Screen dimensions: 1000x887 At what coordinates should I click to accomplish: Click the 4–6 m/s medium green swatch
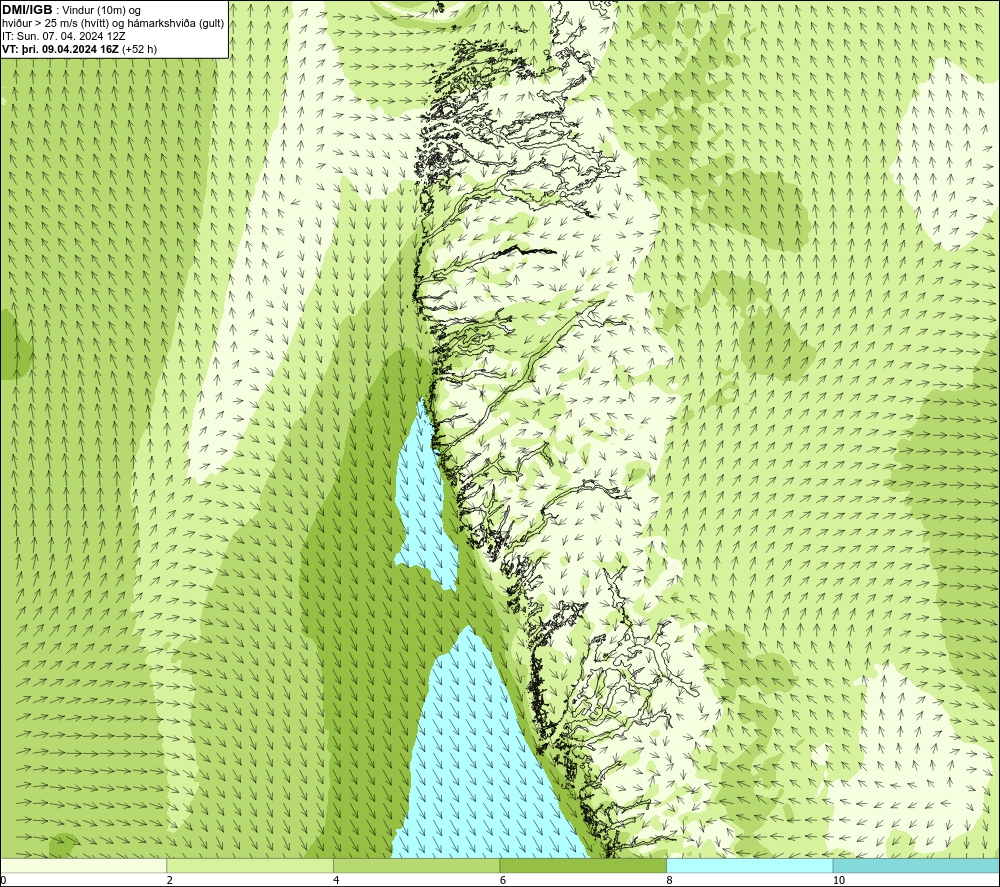coord(416,865)
